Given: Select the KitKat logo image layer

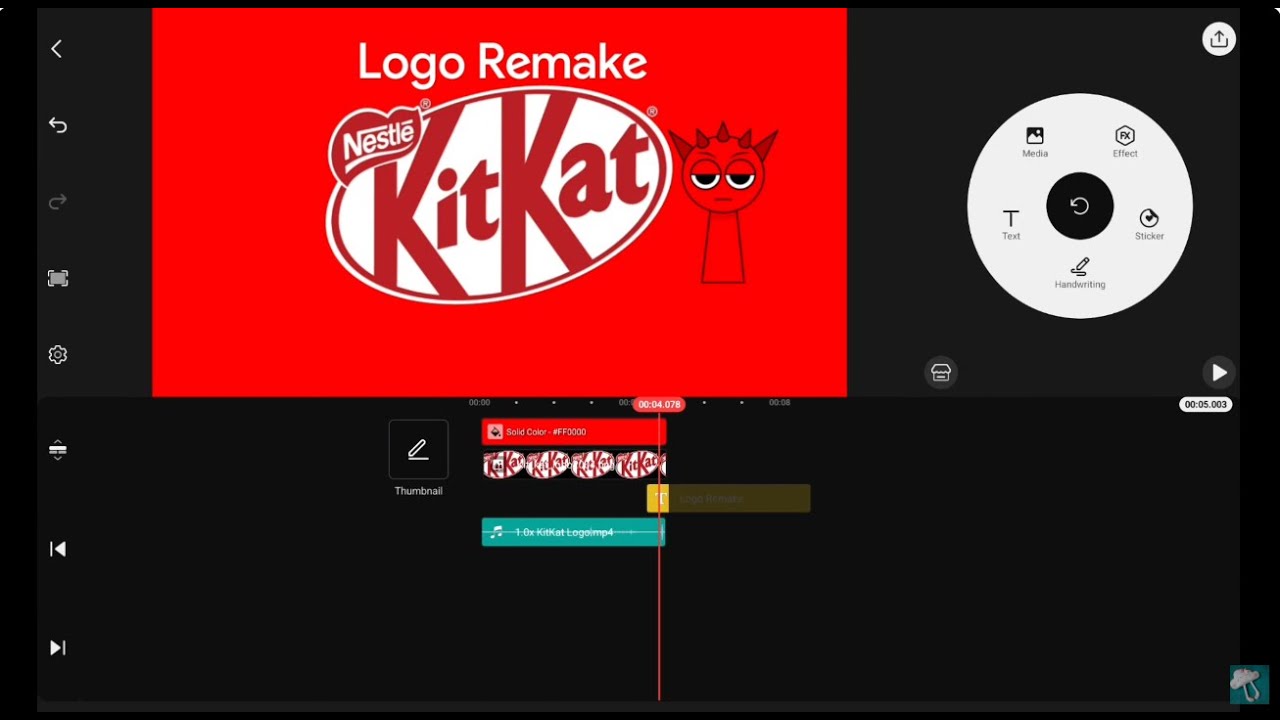Looking at the screenshot, I should 573,465.
